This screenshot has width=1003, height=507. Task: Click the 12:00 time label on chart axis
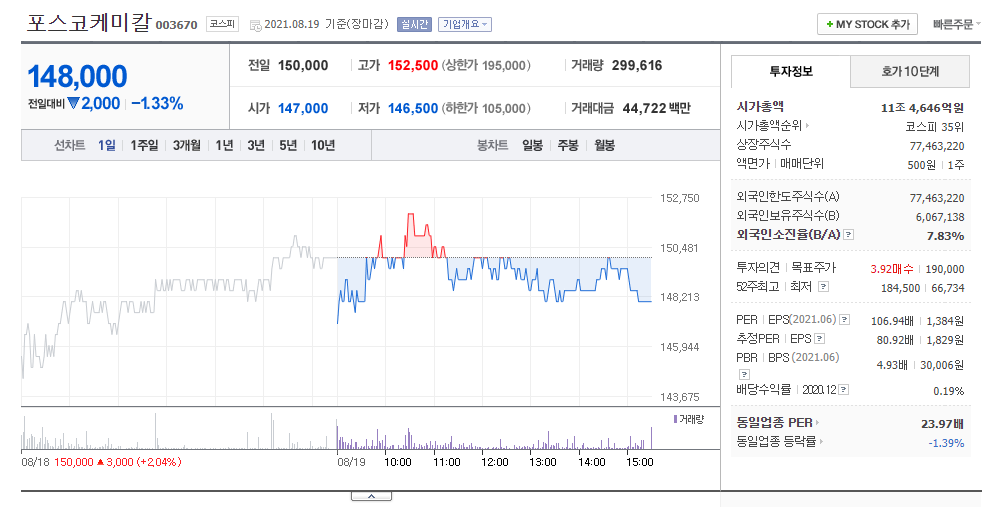coord(494,462)
